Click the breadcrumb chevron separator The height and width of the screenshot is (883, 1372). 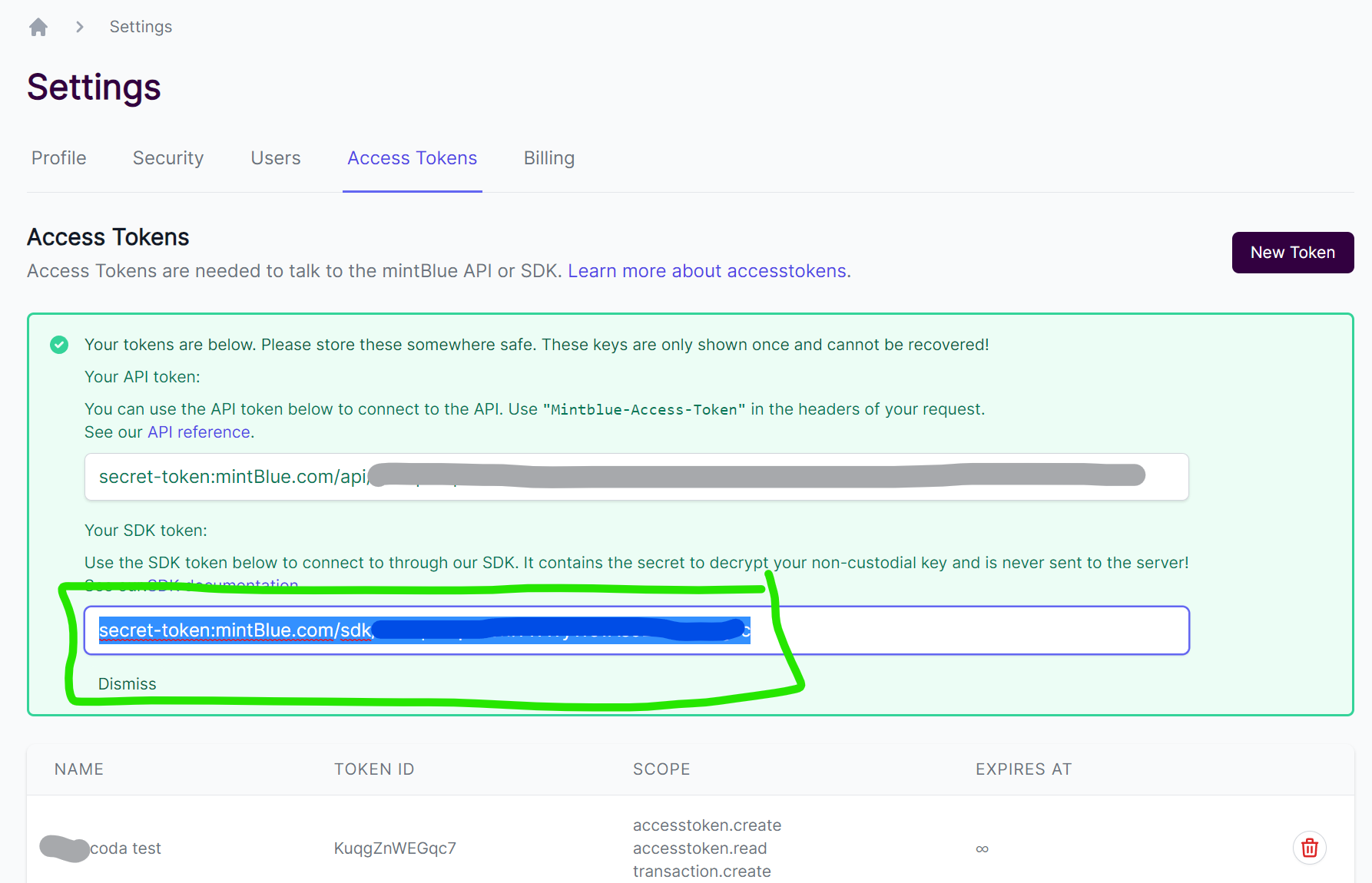[x=79, y=27]
